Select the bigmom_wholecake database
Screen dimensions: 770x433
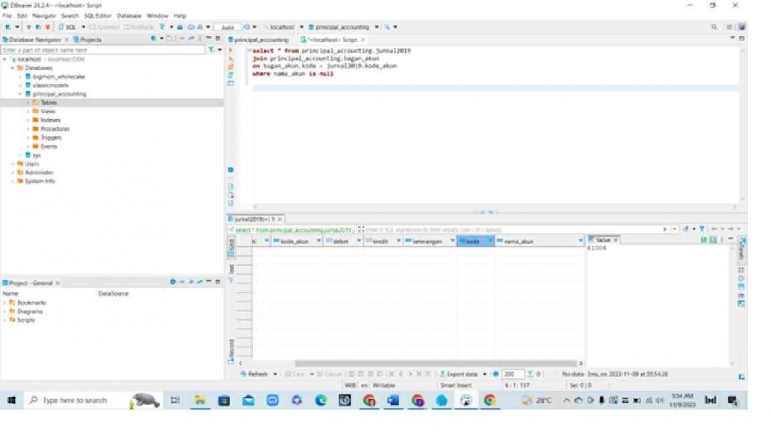pyautogui.click(x=58, y=77)
